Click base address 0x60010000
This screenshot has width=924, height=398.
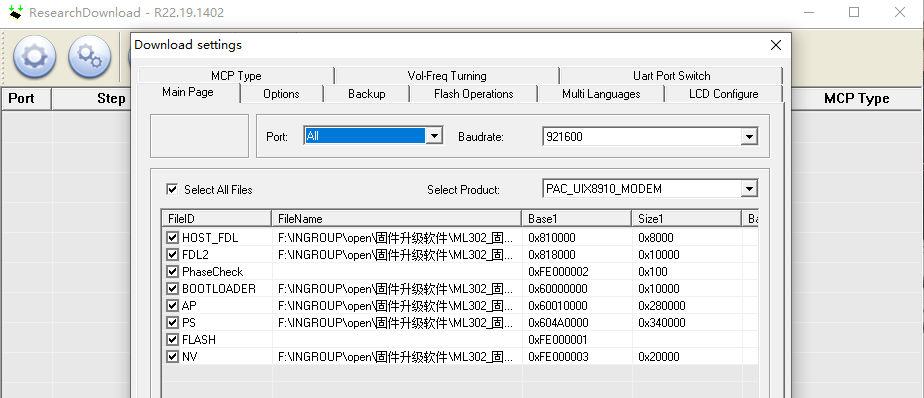pyautogui.click(x=558, y=306)
